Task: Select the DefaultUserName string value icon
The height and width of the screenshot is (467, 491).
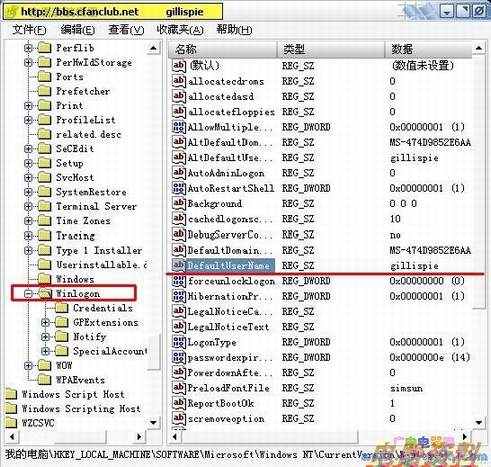Action: (x=178, y=265)
